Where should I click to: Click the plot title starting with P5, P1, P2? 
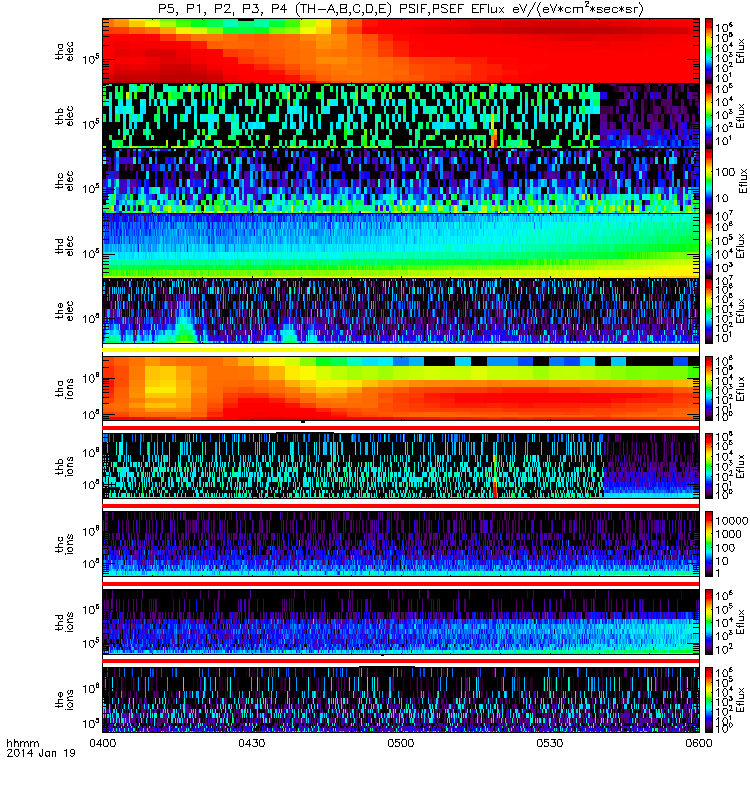[401, 9]
